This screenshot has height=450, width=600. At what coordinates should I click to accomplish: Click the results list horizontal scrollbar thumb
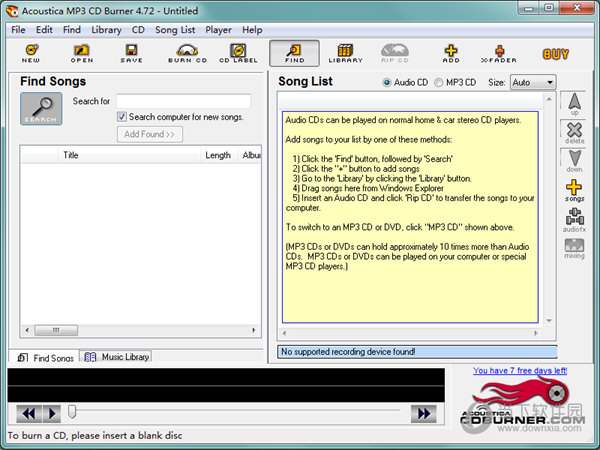click(56, 330)
